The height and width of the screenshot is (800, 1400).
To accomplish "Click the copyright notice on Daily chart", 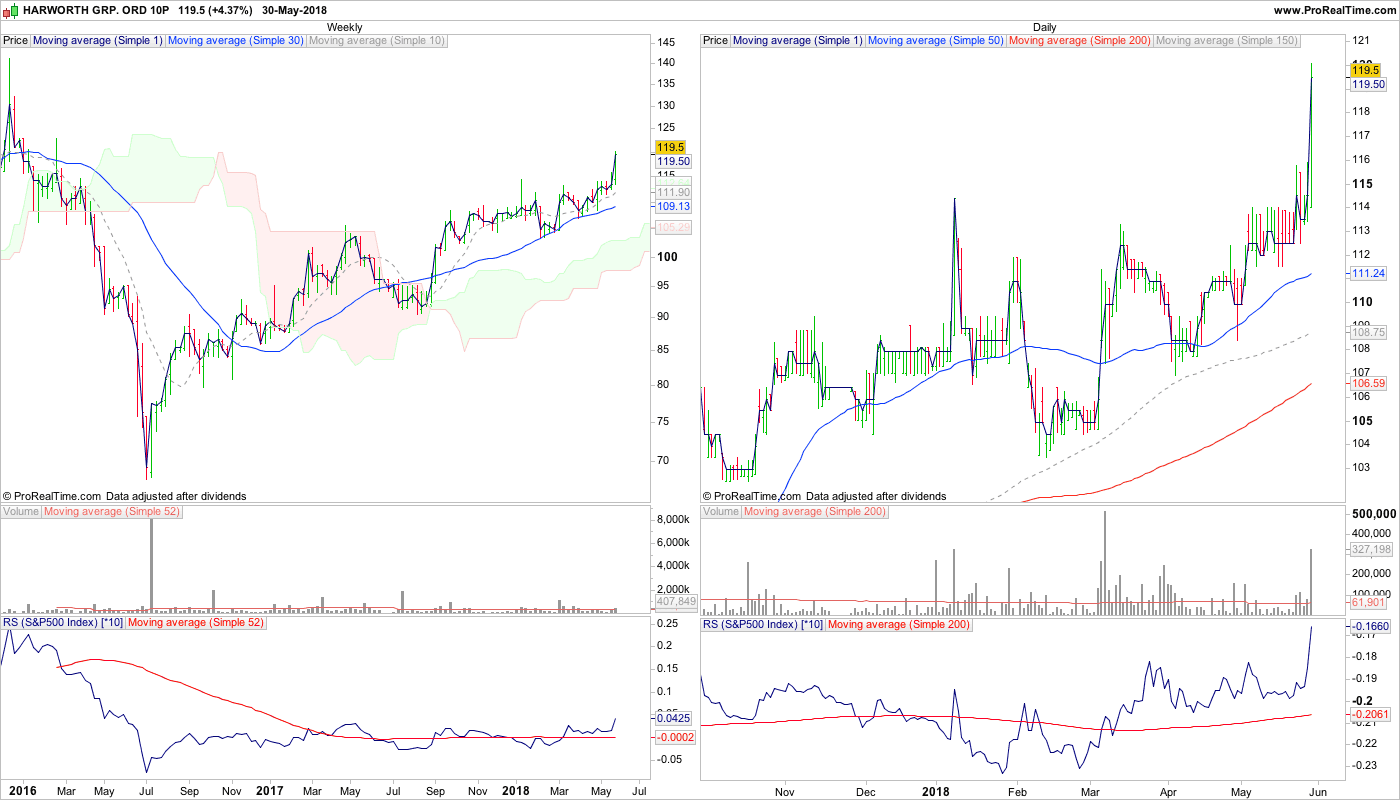I will click(824, 496).
